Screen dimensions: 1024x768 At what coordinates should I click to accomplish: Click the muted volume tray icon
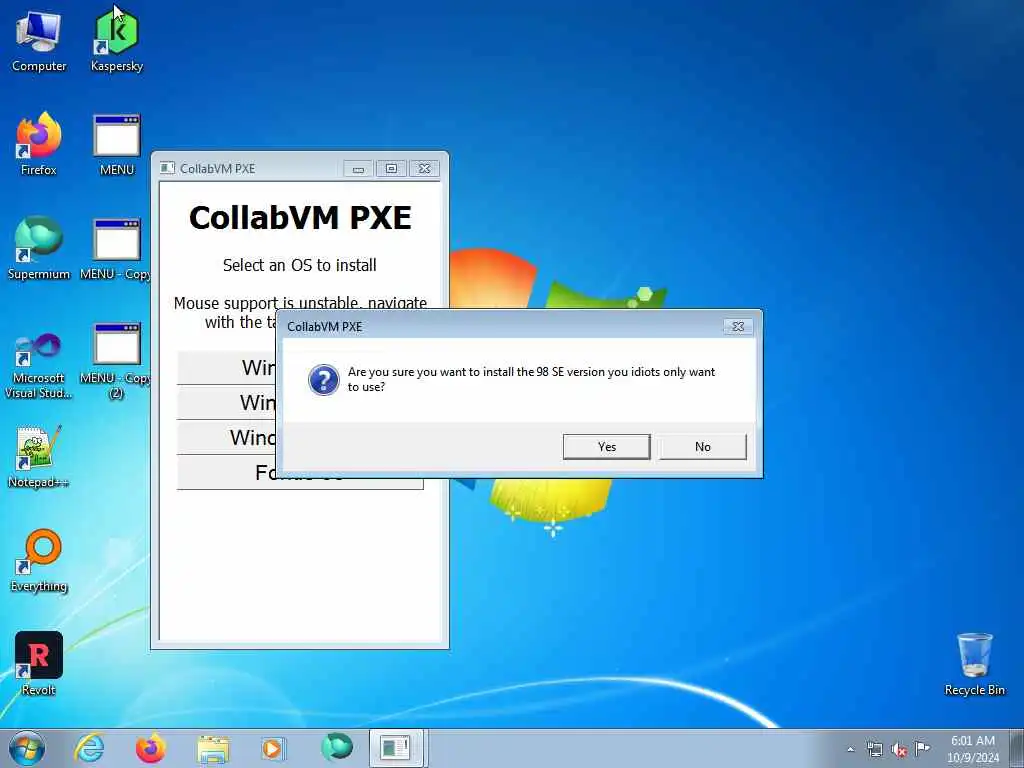tap(899, 749)
